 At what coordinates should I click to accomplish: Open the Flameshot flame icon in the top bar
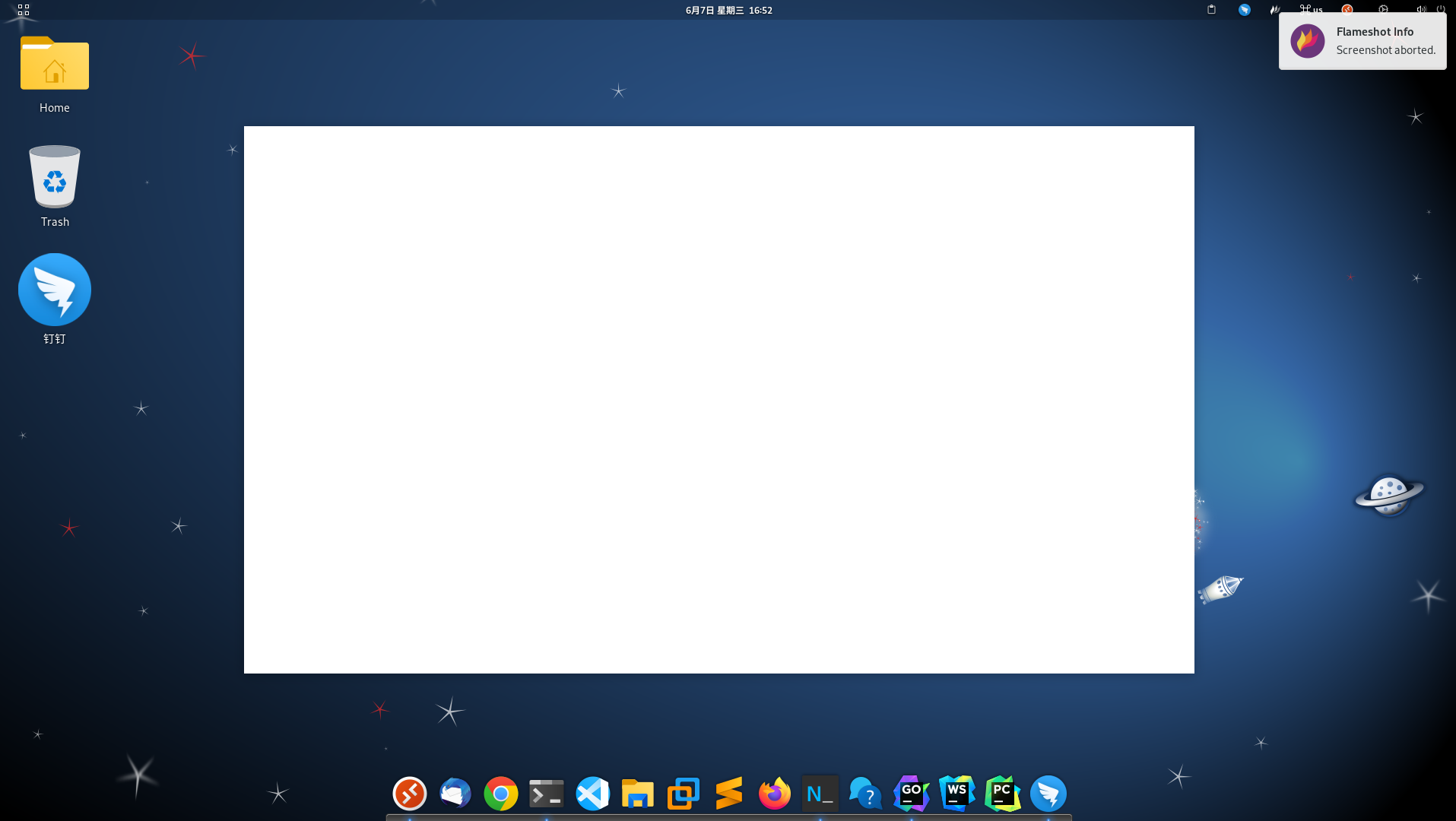click(x=1274, y=10)
